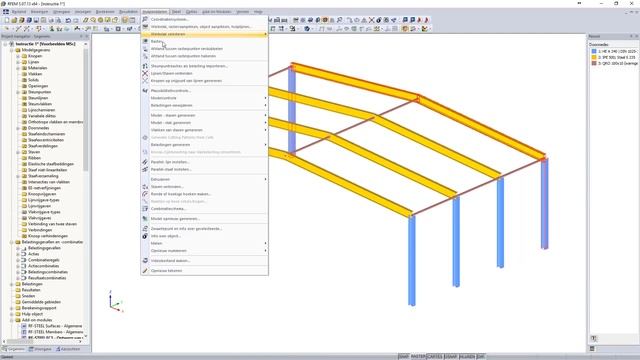The width and height of the screenshot is (640, 360).
Task: Toggle the HLIJNEN status bar button
Action: [x=467, y=357]
